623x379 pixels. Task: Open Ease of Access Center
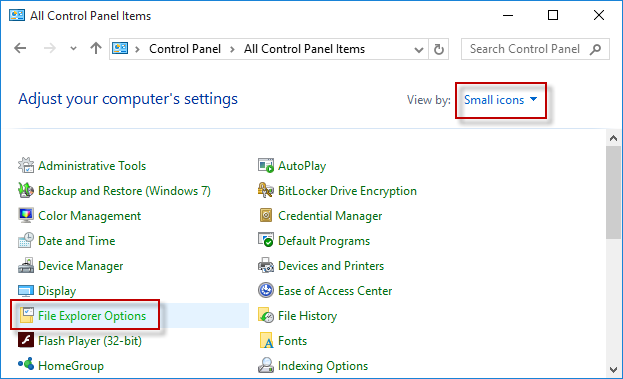335,291
